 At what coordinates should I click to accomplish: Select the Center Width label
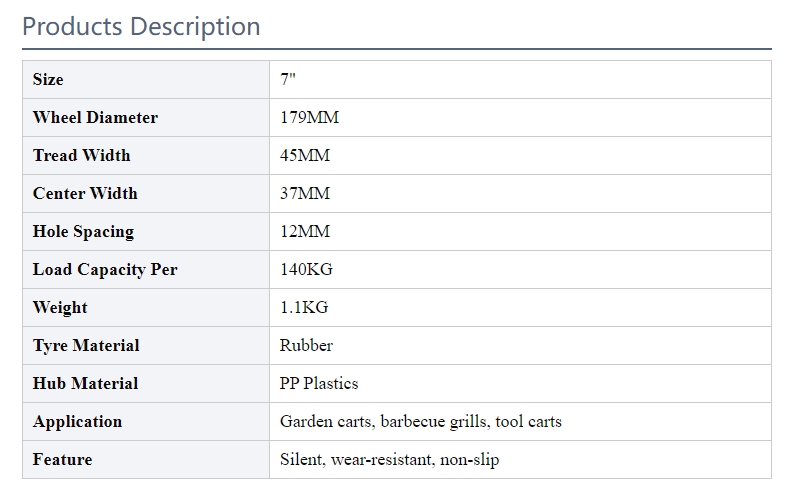(x=85, y=194)
